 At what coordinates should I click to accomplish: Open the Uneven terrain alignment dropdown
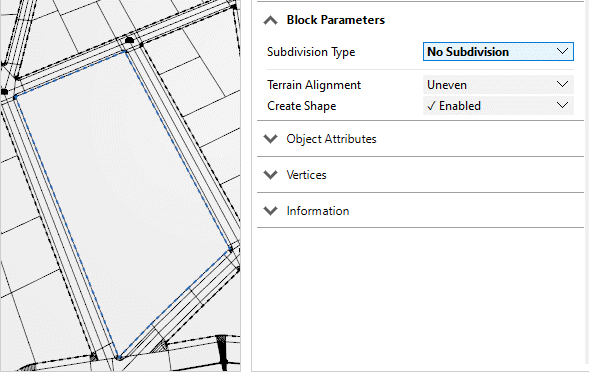point(498,85)
